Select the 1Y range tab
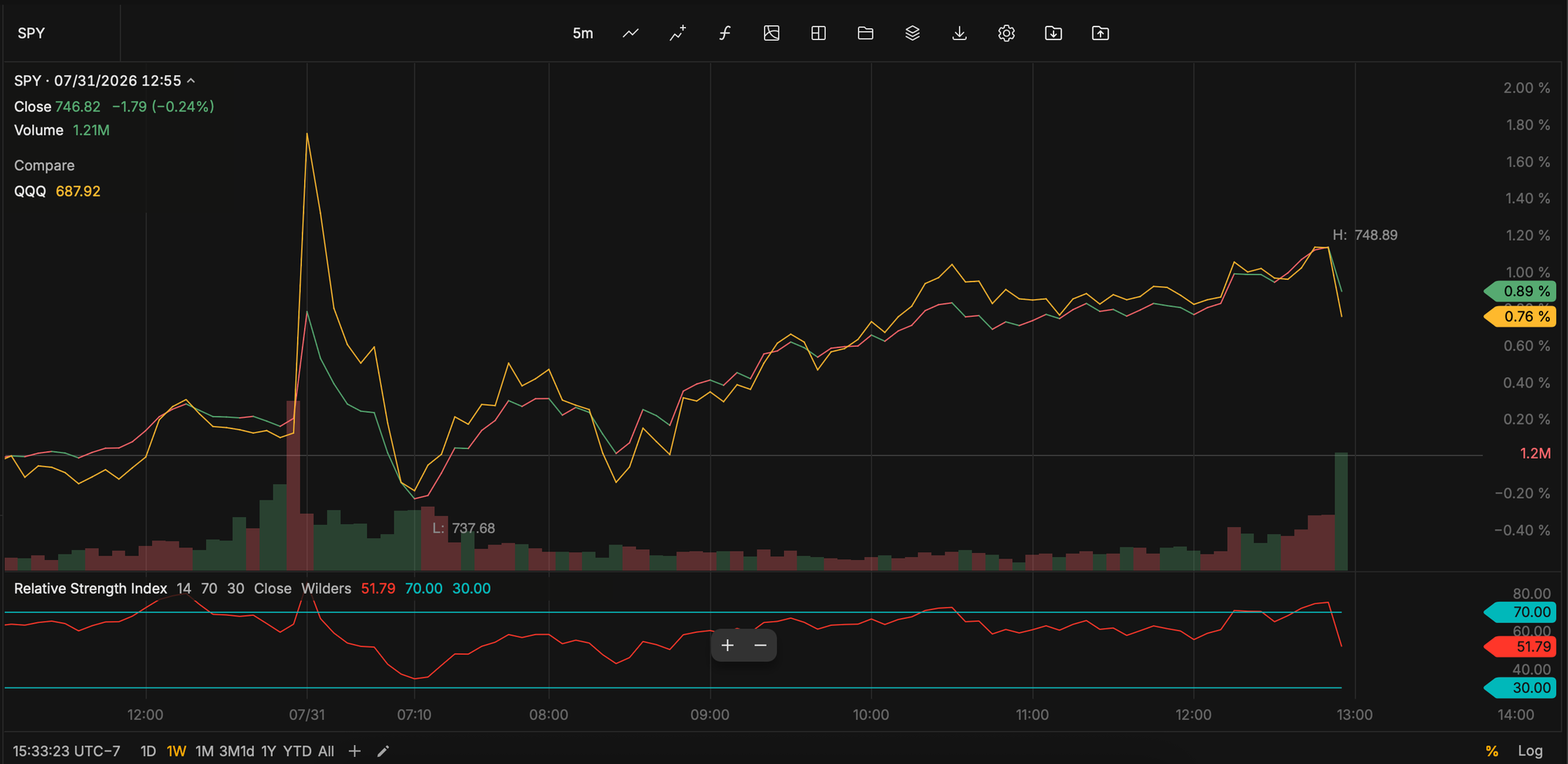The height and width of the screenshot is (764, 1568). (x=268, y=751)
